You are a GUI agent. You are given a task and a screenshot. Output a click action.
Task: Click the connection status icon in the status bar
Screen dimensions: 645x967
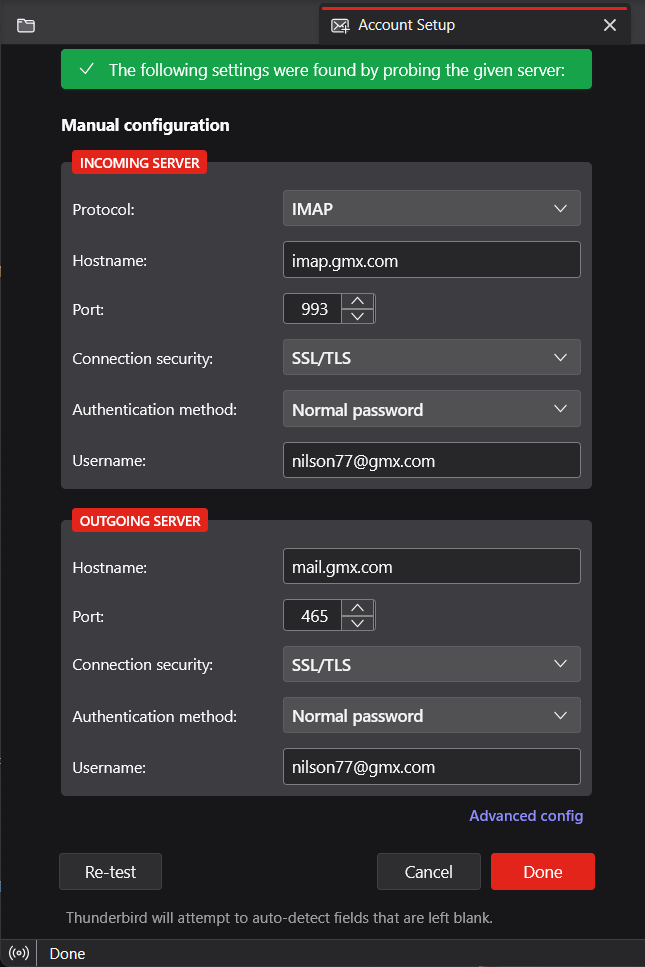click(x=17, y=953)
